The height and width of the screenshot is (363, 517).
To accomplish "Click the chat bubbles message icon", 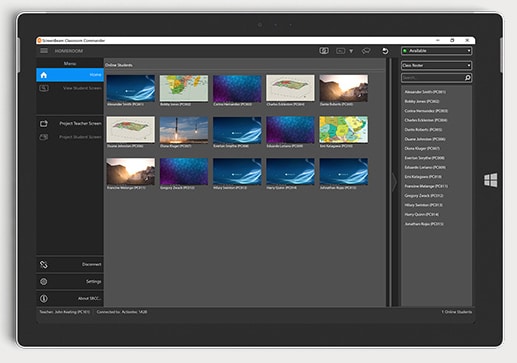I will click(x=366, y=51).
